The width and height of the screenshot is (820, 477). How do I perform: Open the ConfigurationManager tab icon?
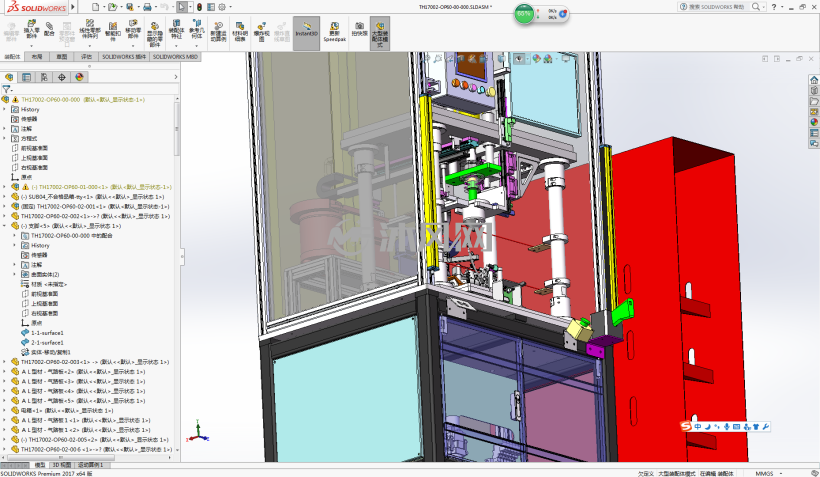pyautogui.click(x=44, y=77)
